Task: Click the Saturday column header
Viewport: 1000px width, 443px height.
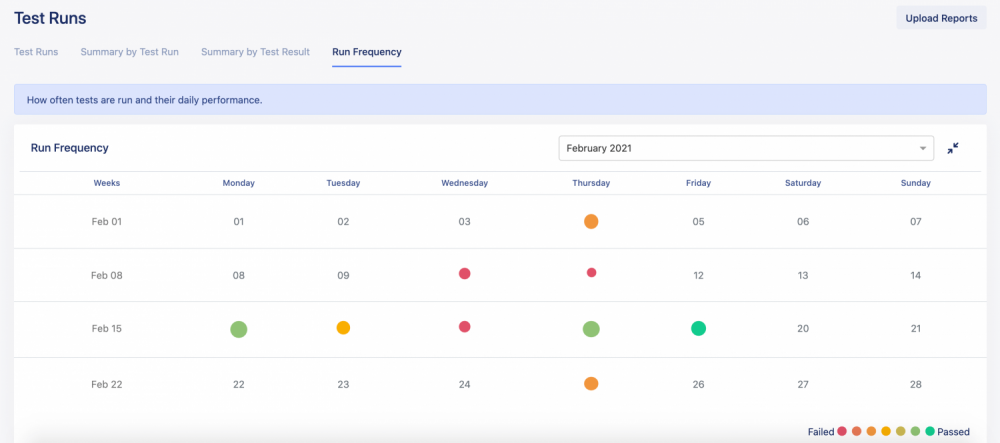Action: [x=803, y=183]
